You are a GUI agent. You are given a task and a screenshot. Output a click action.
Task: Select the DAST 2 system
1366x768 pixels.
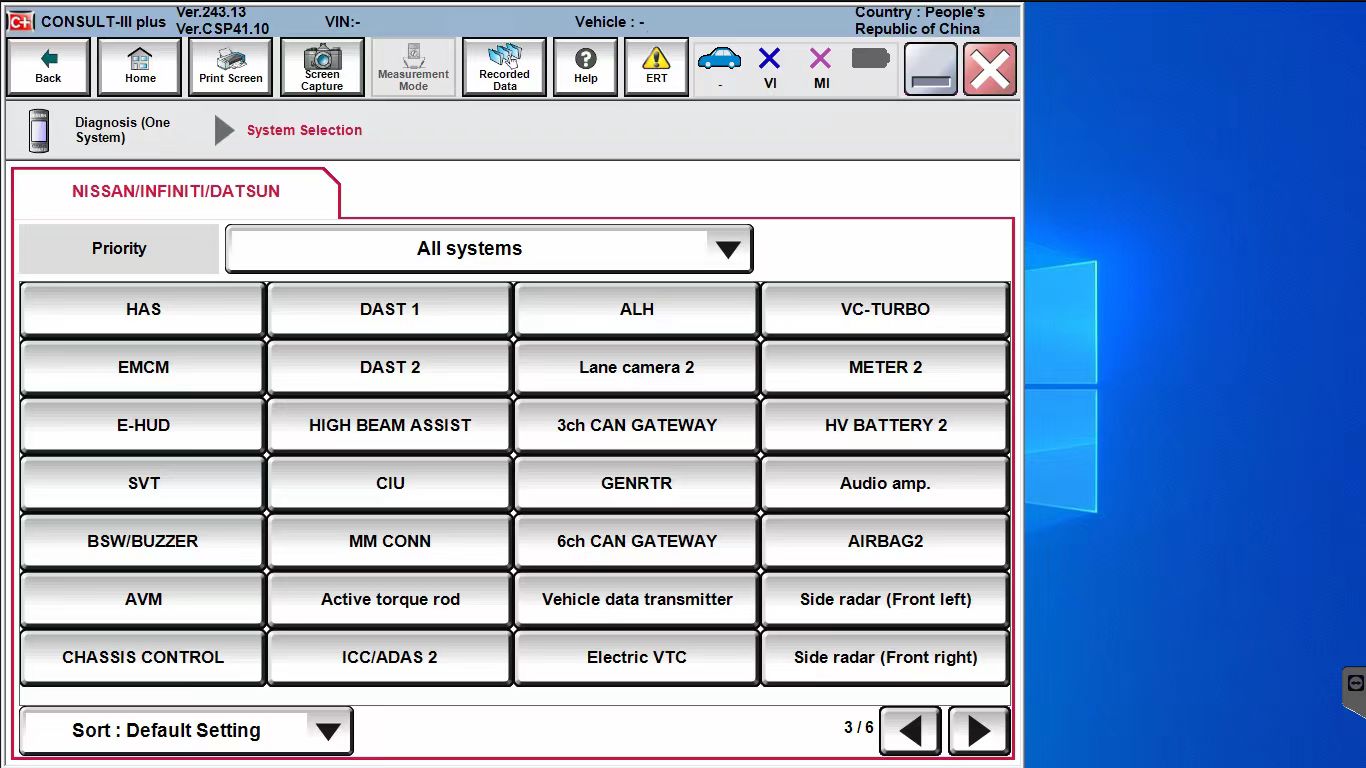pyautogui.click(x=390, y=368)
